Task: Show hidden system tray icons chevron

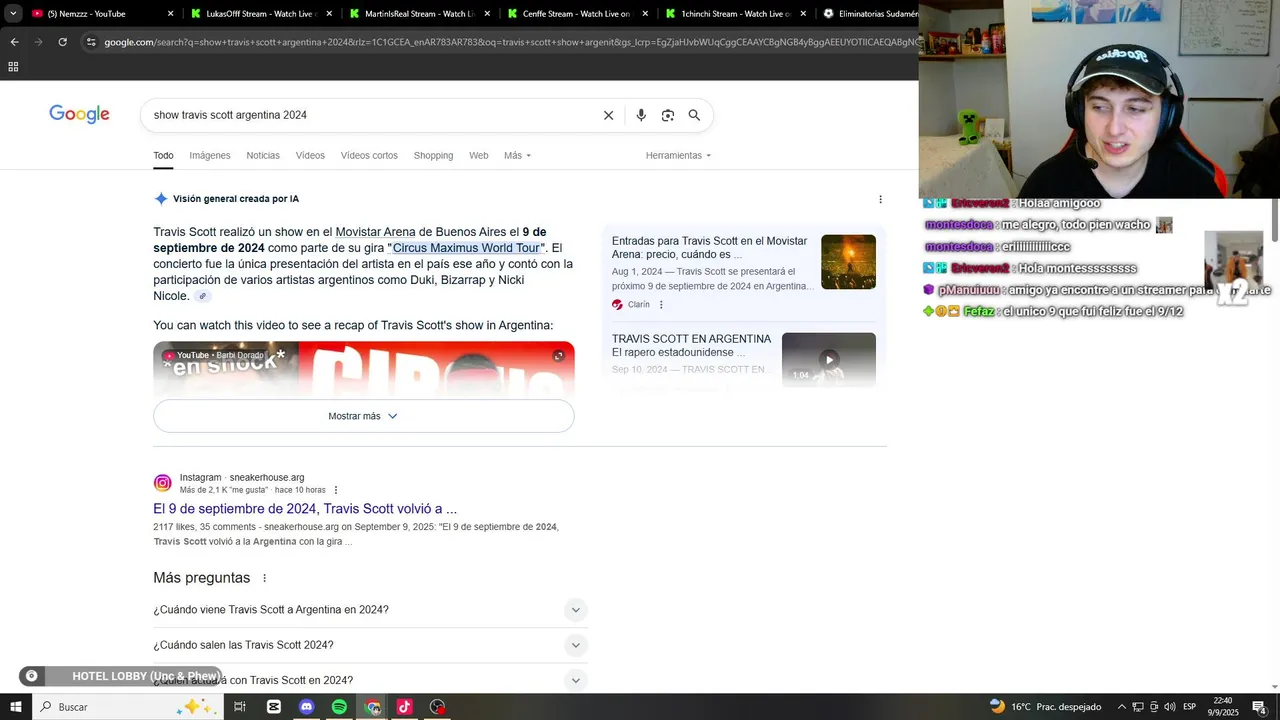Action: tap(1122, 707)
